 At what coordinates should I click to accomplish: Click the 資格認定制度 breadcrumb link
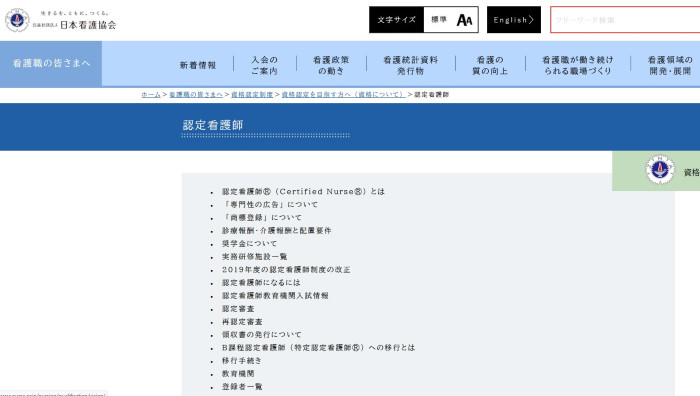(x=252, y=95)
